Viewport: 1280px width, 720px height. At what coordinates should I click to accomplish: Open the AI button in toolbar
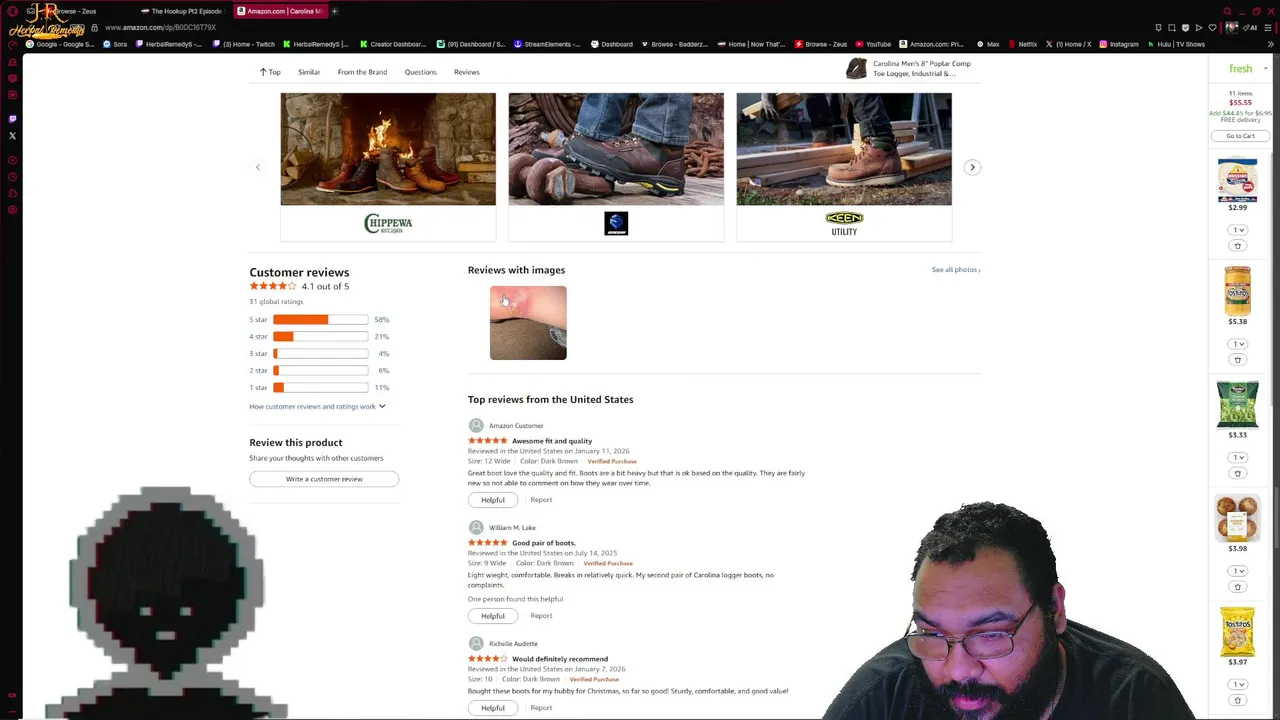1251,28
